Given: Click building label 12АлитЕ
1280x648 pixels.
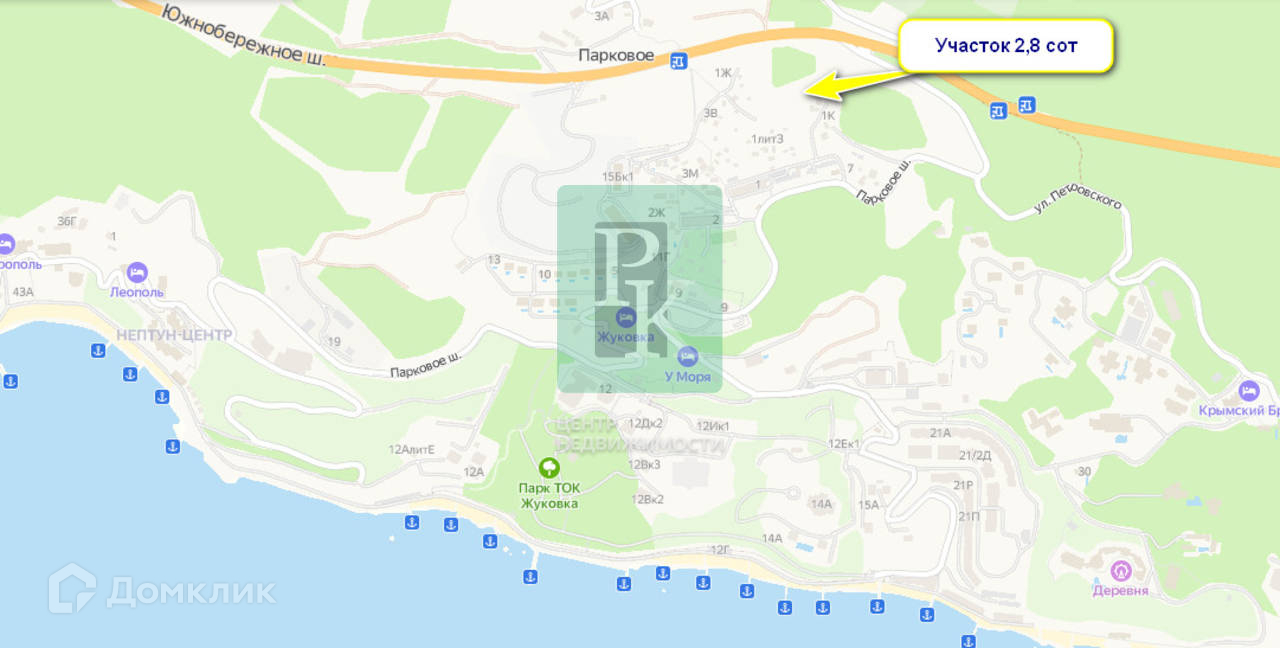Looking at the screenshot, I should tap(412, 449).
